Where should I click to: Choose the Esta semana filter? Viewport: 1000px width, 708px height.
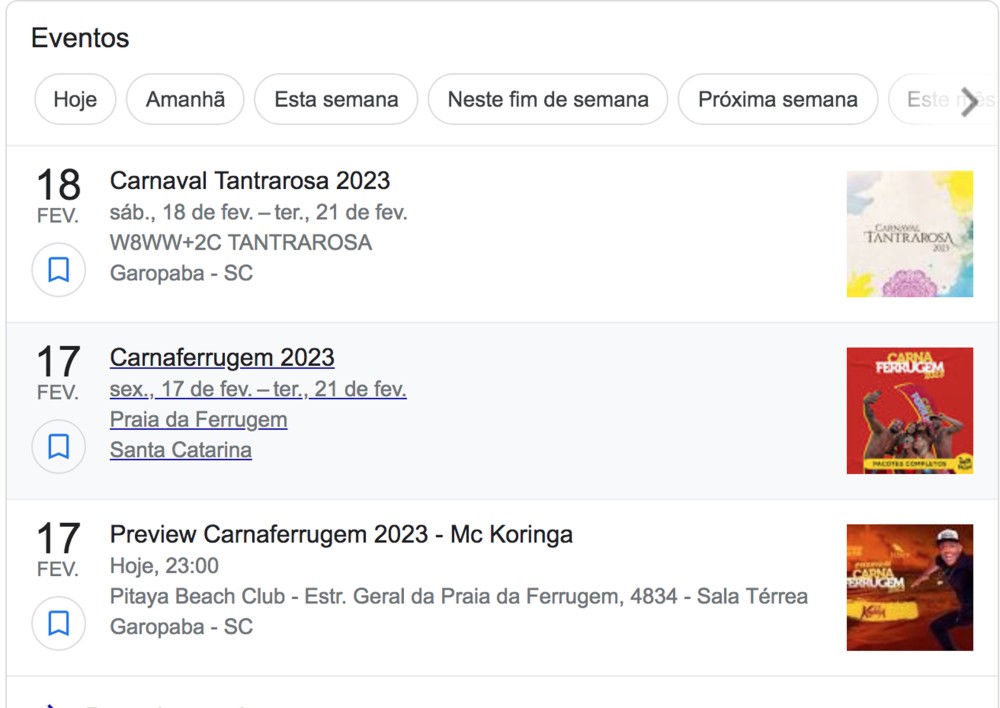336,100
